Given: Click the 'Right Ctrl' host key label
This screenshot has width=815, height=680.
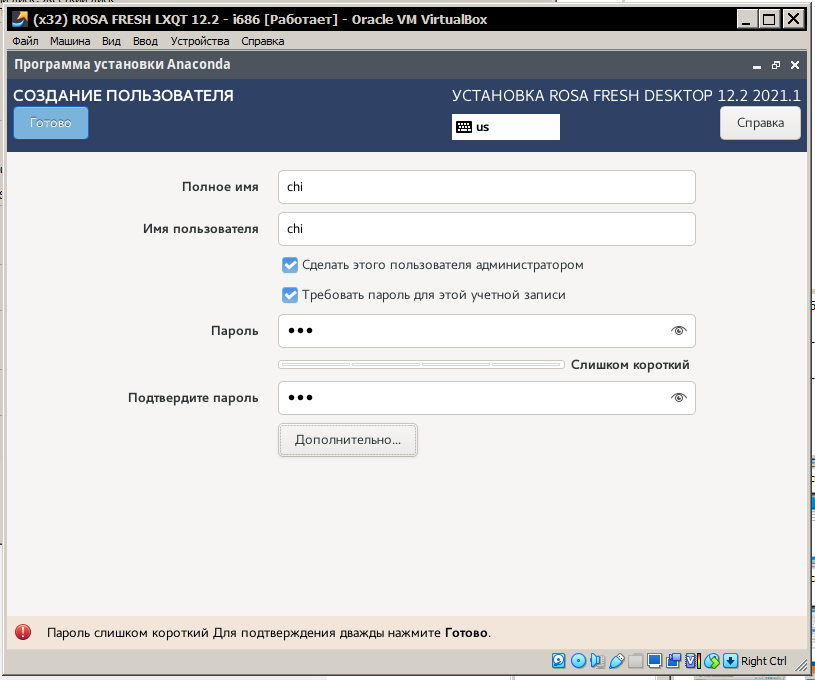Looking at the screenshot, I should [764, 661].
